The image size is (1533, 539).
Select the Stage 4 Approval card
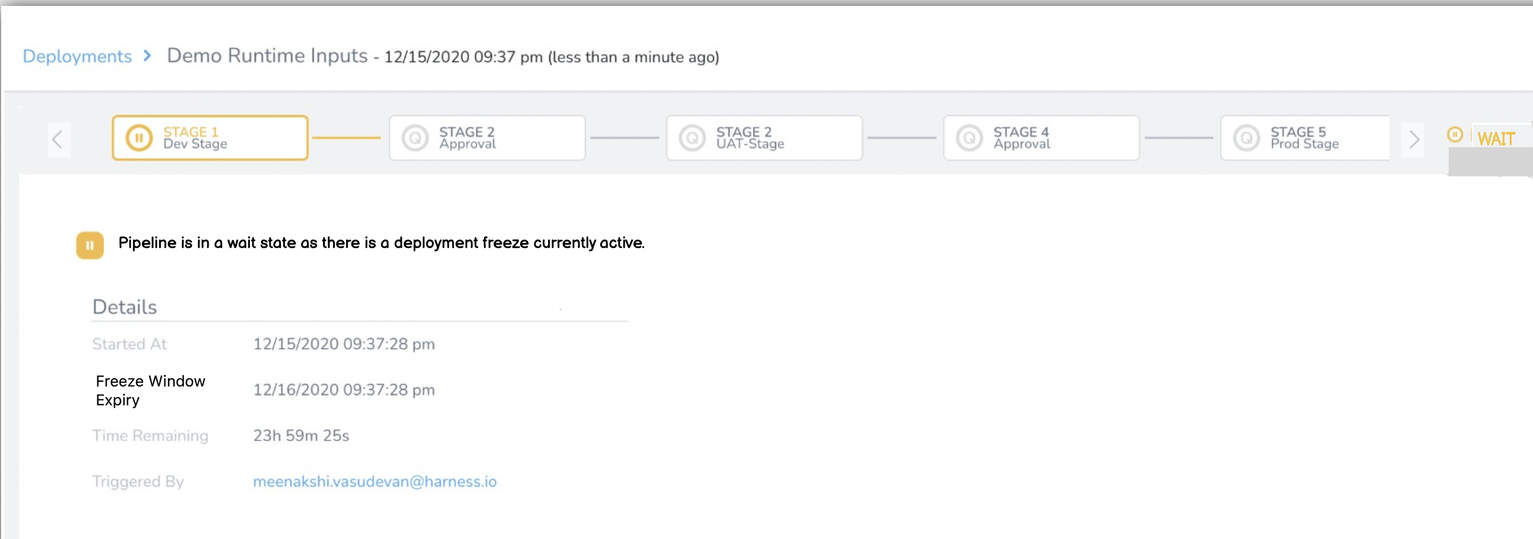click(1041, 138)
